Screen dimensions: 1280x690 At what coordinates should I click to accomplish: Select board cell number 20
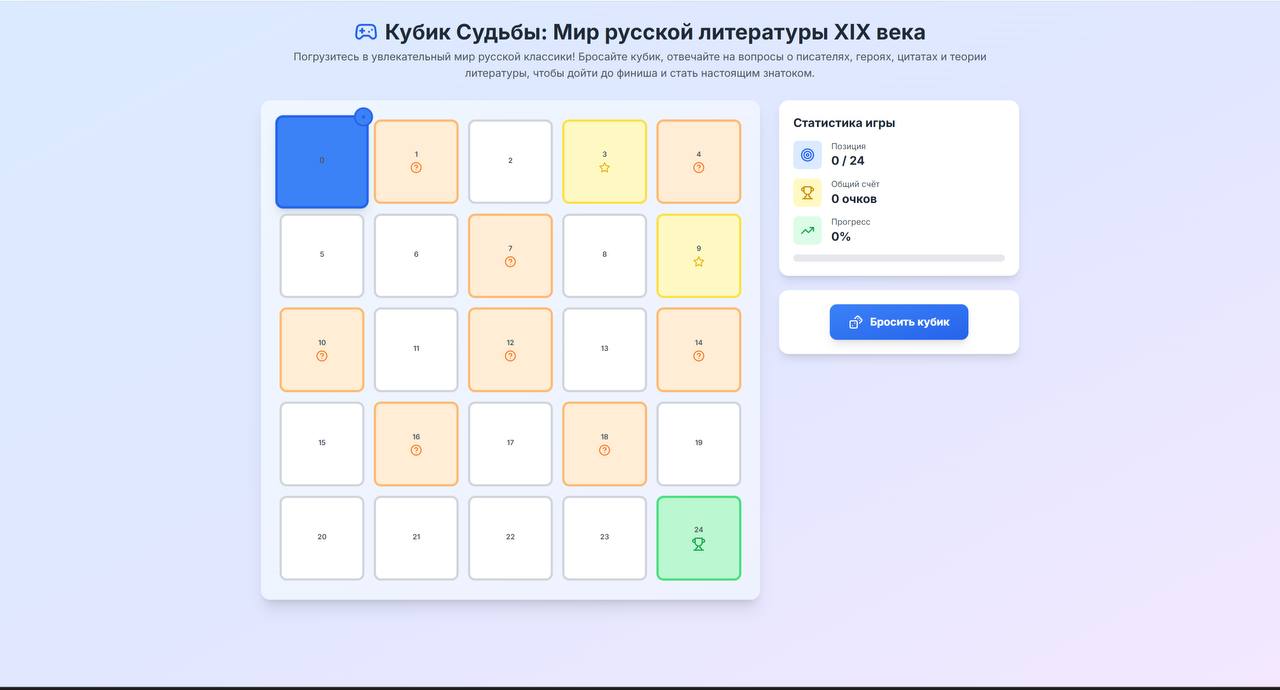click(322, 538)
